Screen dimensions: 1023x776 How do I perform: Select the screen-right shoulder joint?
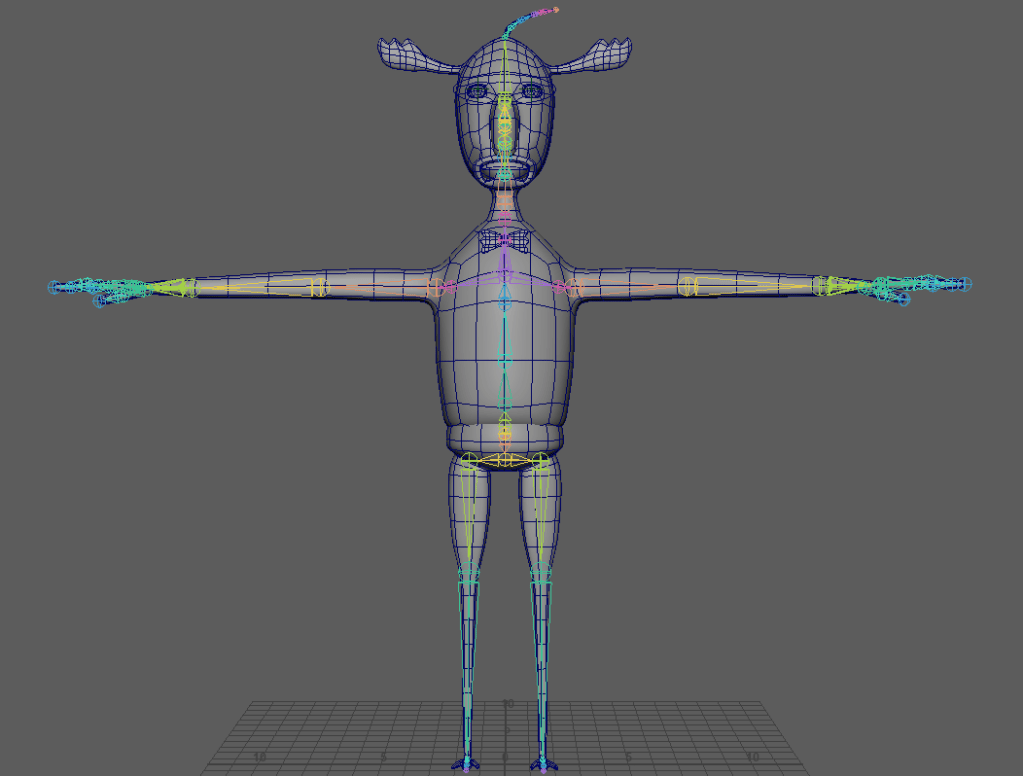point(576,288)
